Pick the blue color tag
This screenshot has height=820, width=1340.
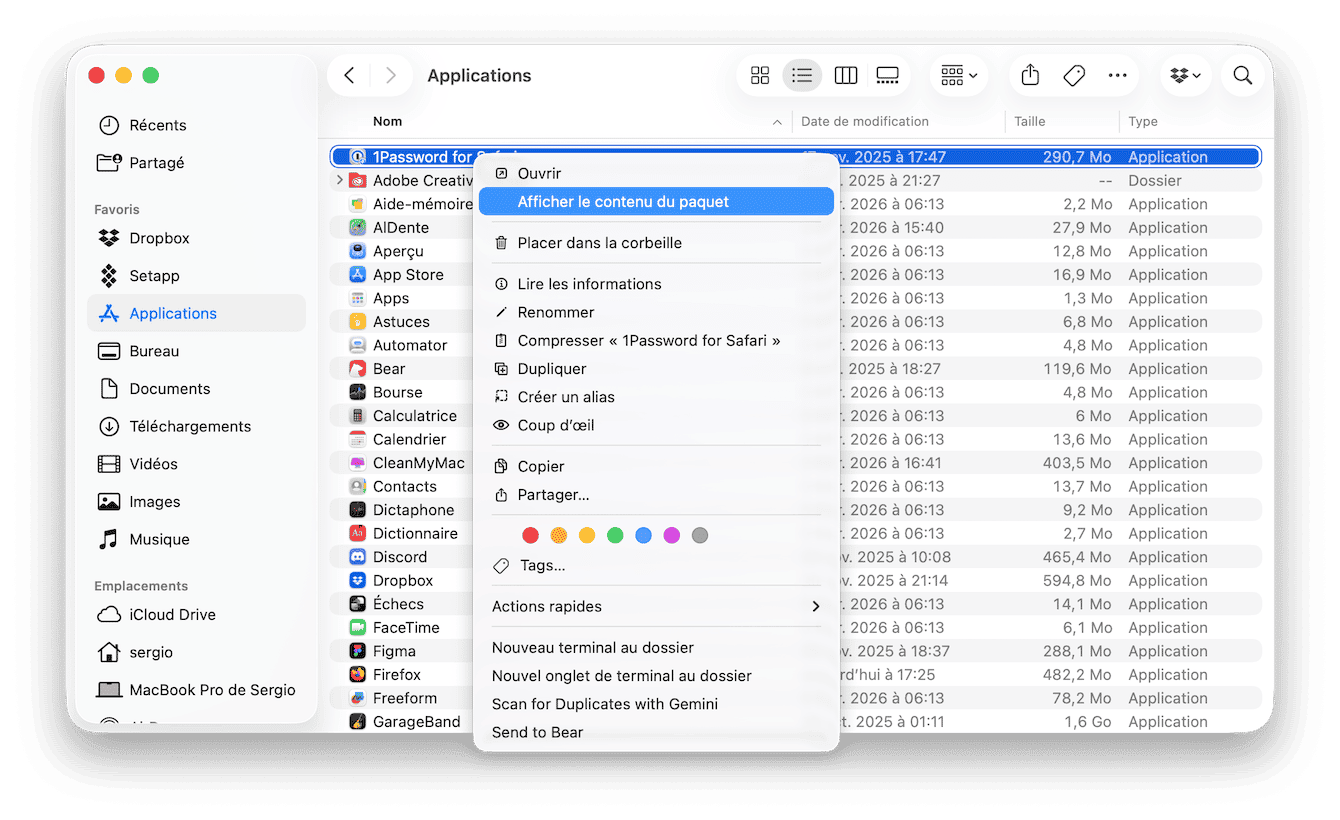643,536
